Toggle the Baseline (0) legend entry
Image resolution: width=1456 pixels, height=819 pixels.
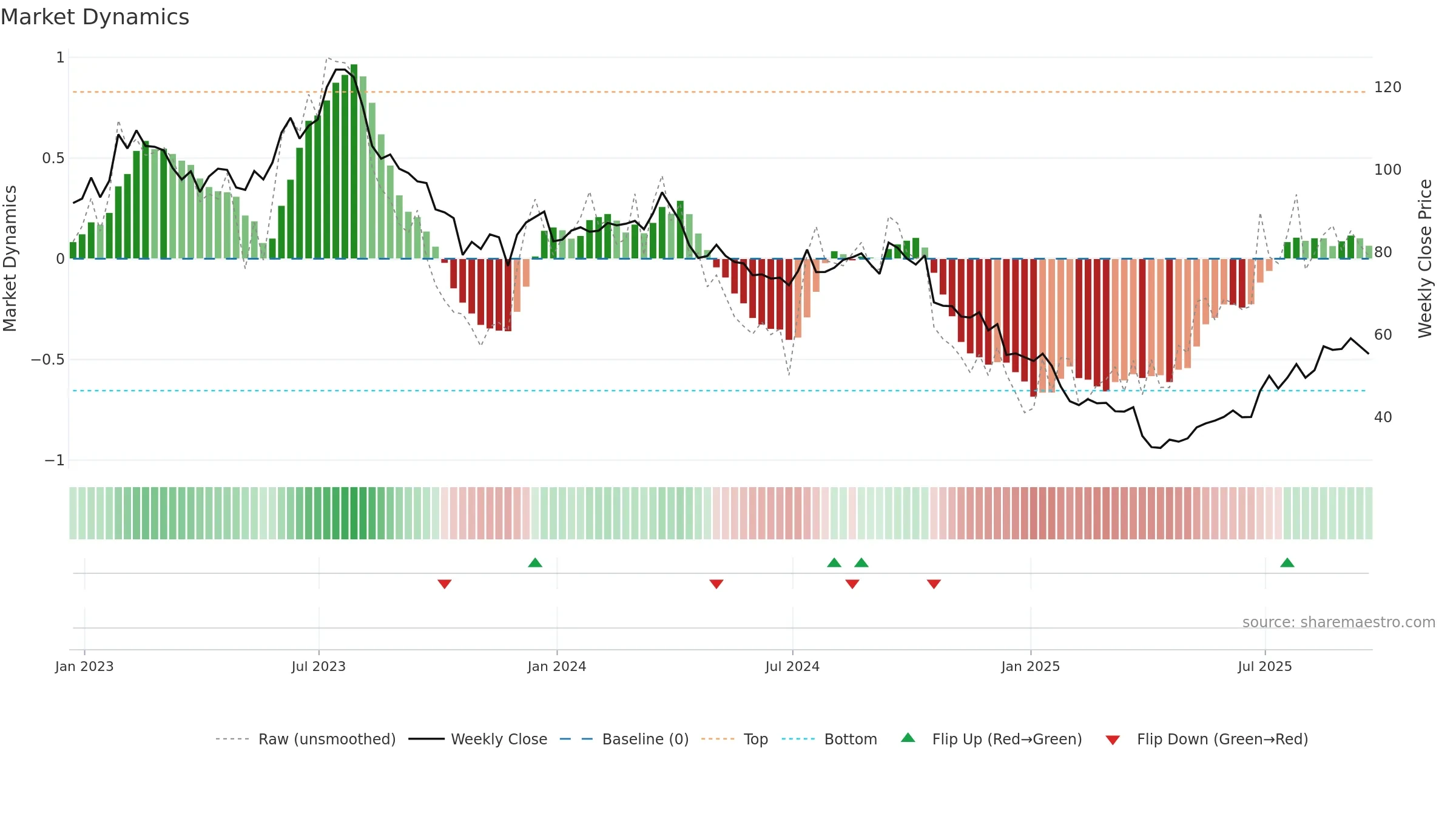click(624, 739)
